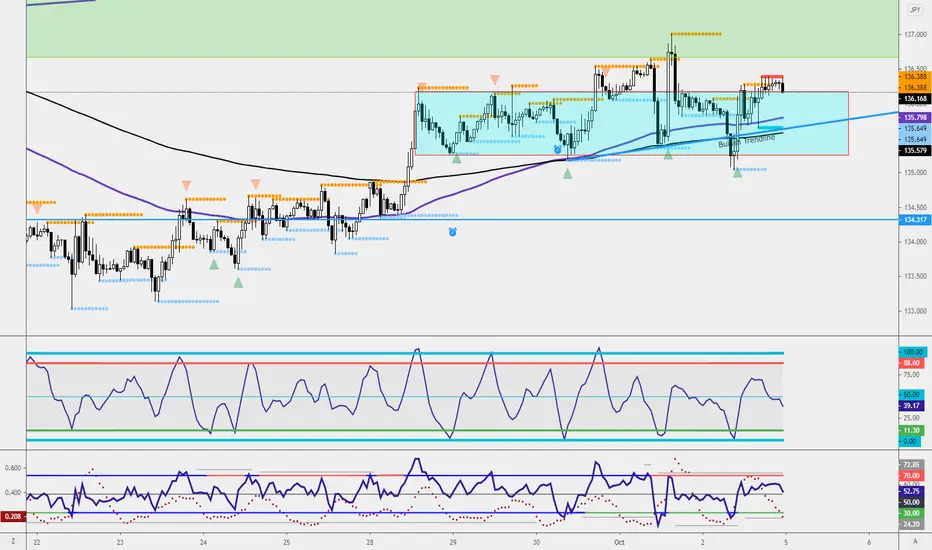
Task: Click the 52.75 RSI value label
Action: pyautogui.click(x=912, y=492)
